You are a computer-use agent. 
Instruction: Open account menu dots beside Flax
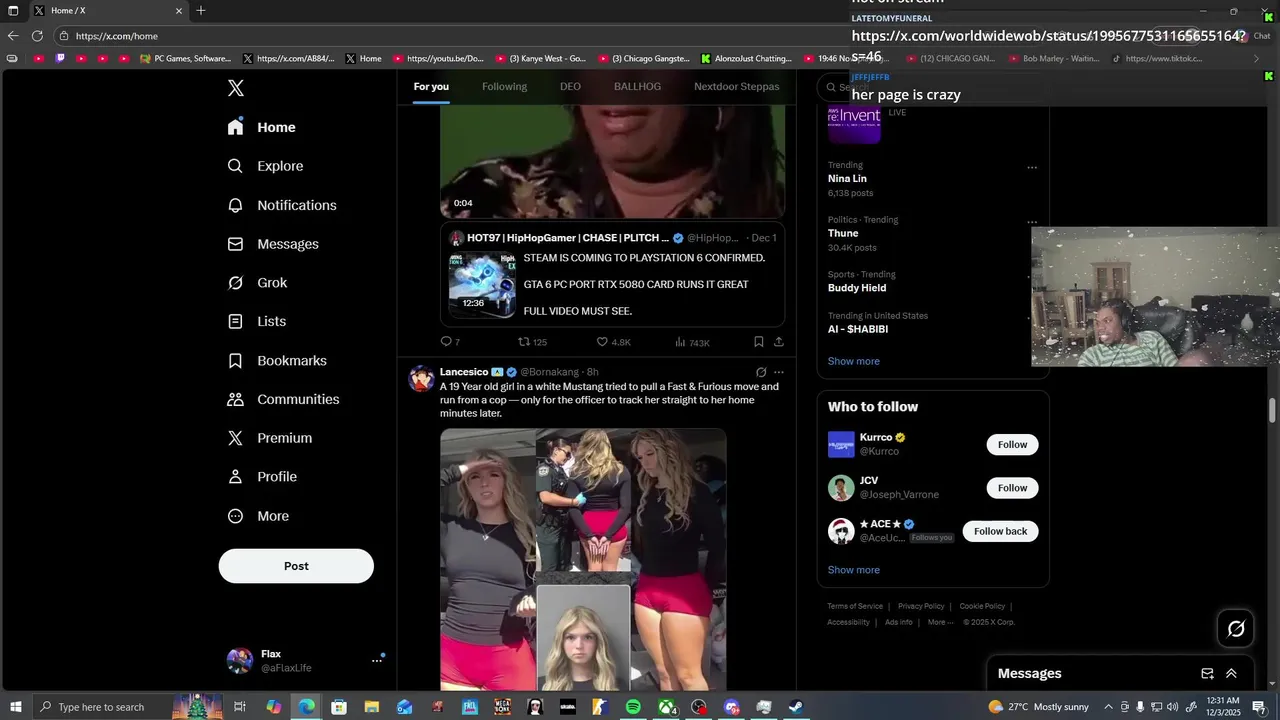click(x=377, y=660)
